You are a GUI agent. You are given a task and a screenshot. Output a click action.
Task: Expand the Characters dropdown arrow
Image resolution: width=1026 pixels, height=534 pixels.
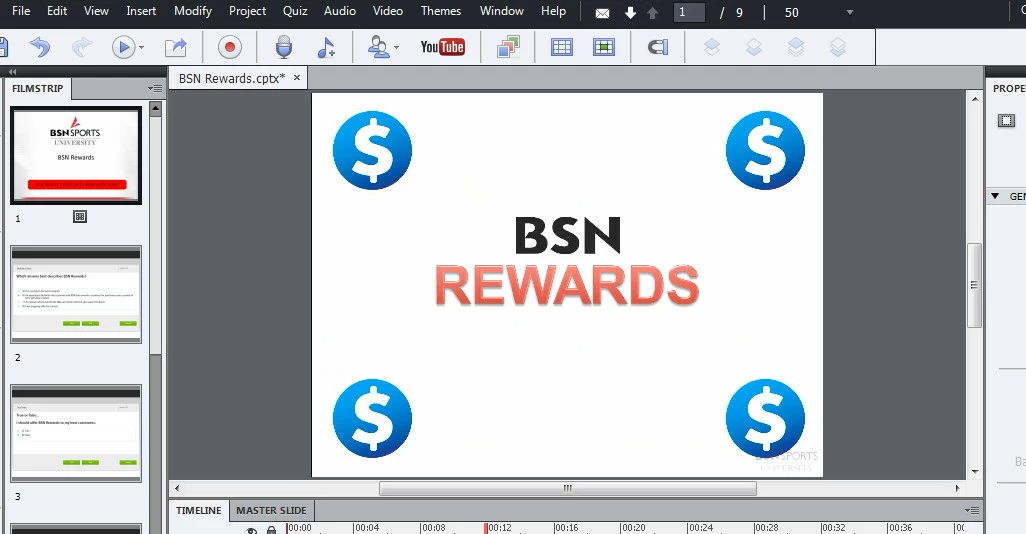click(397, 48)
